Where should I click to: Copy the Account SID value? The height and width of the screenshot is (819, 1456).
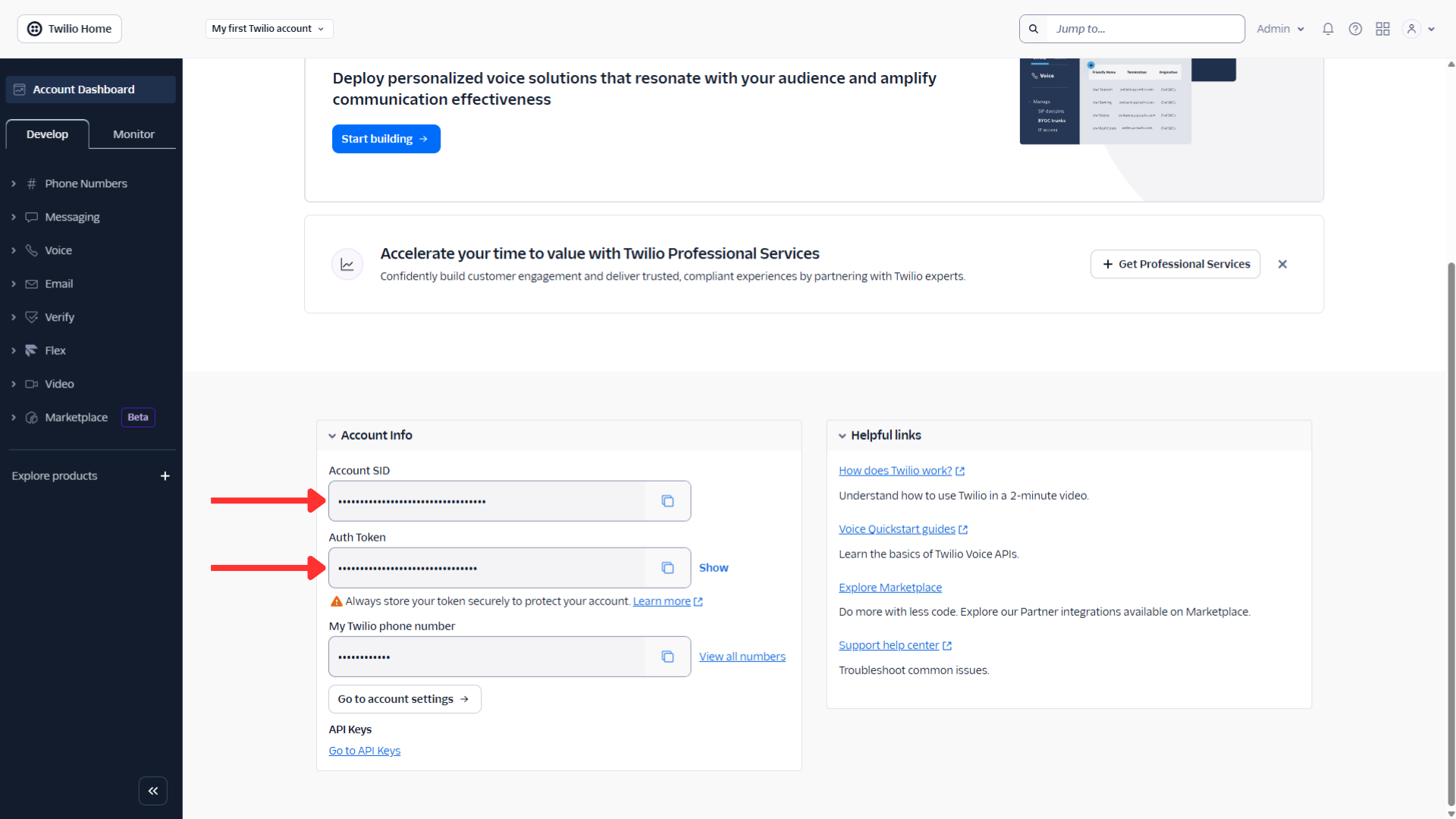[x=668, y=500]
